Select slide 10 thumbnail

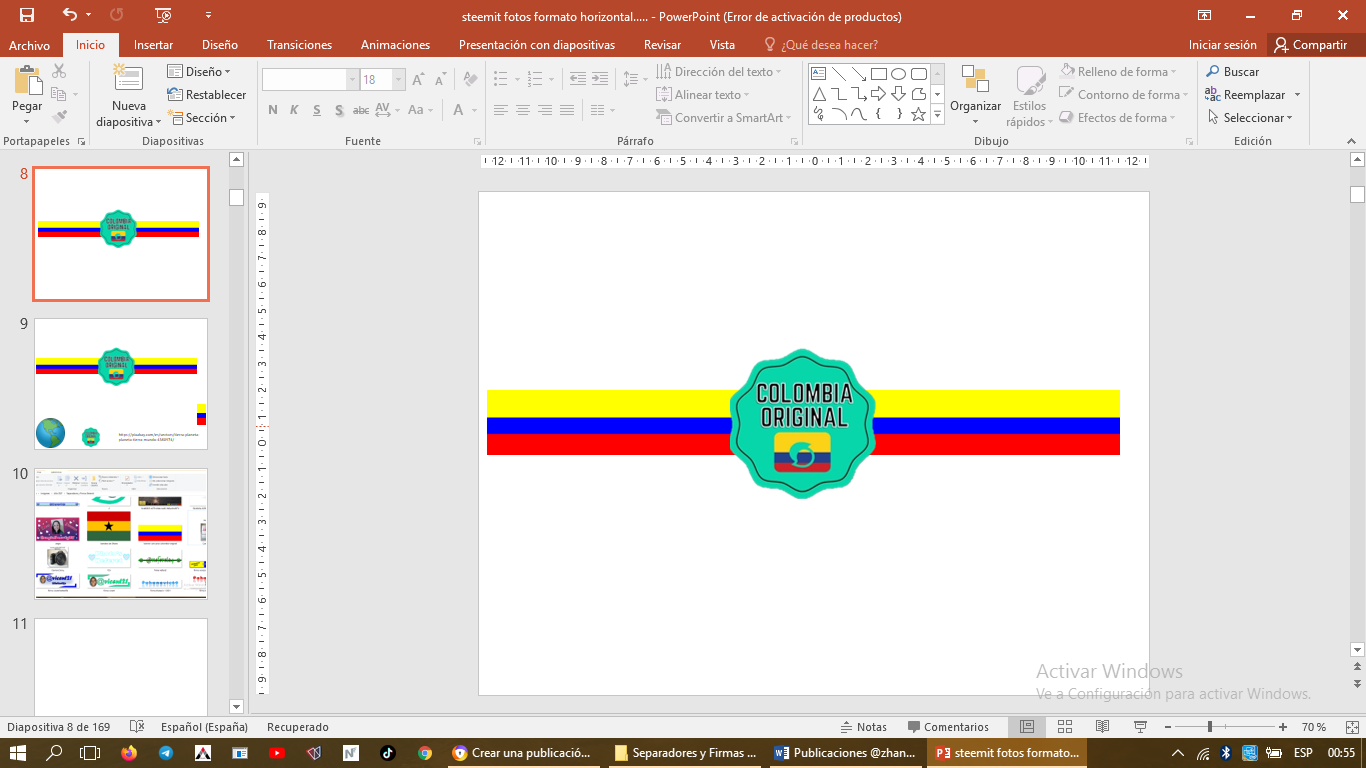point(121,534)
